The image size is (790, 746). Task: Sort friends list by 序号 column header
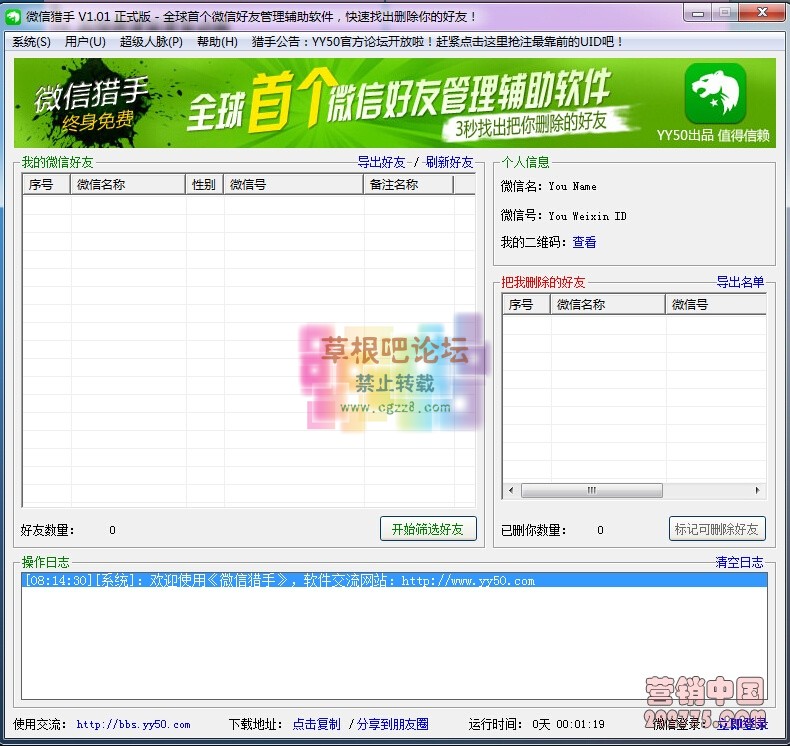tap(46, 184)
